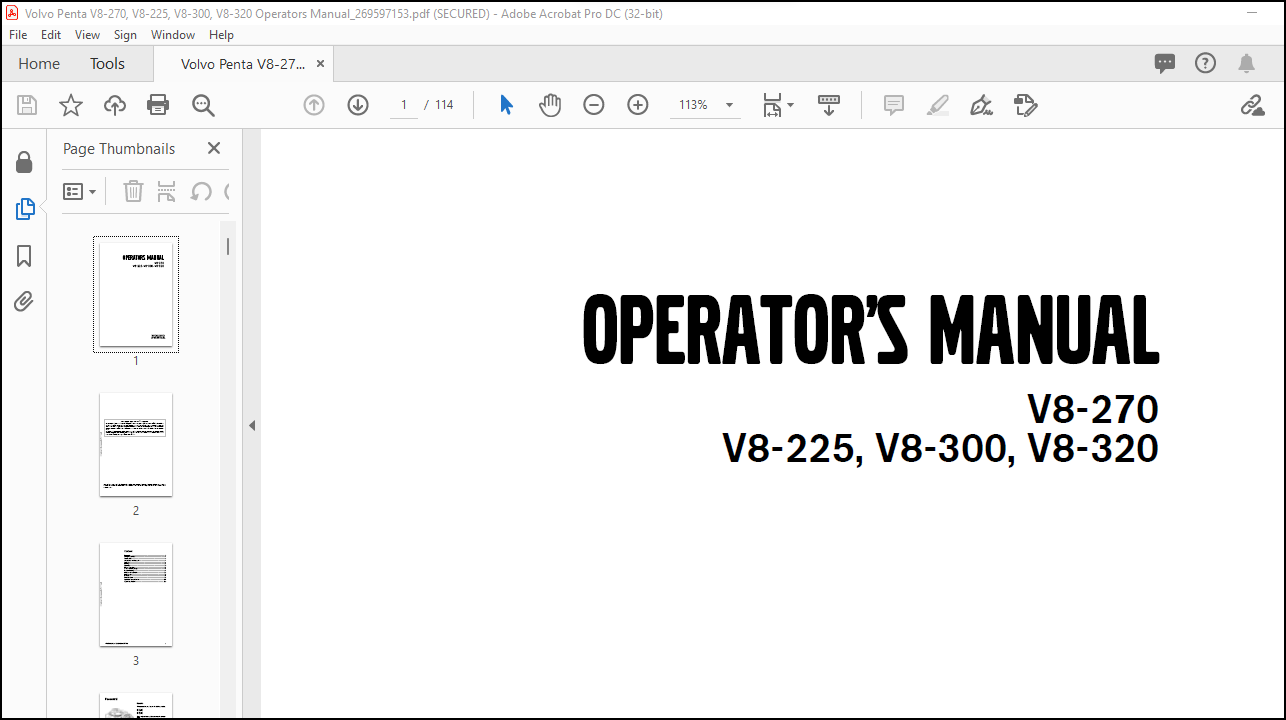This screenshot has height=720, width=1286.
Task: Open the Window menu
Action: click(x=173, y=34)
